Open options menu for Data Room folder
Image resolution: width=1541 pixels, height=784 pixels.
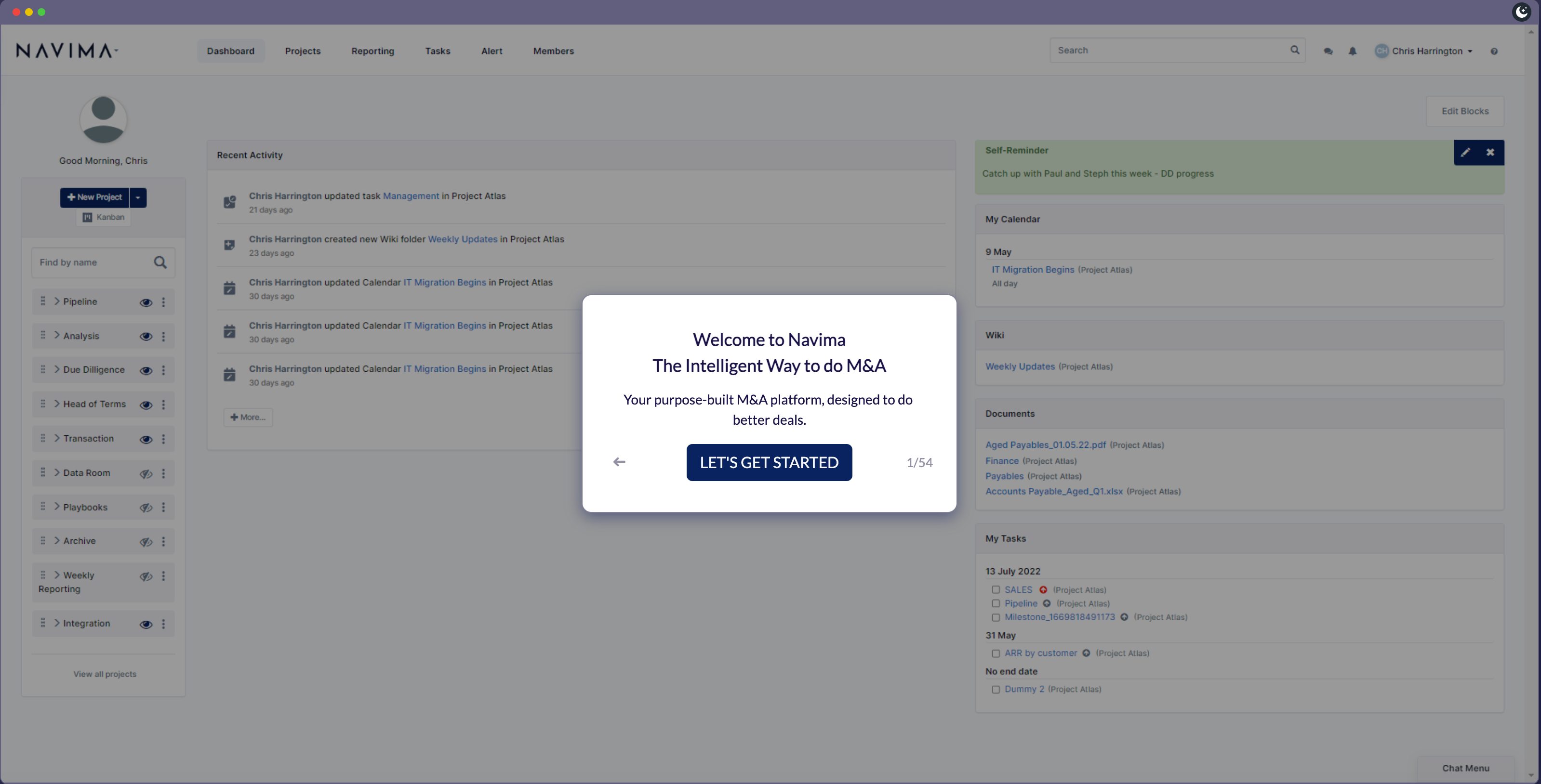[163, 474]
